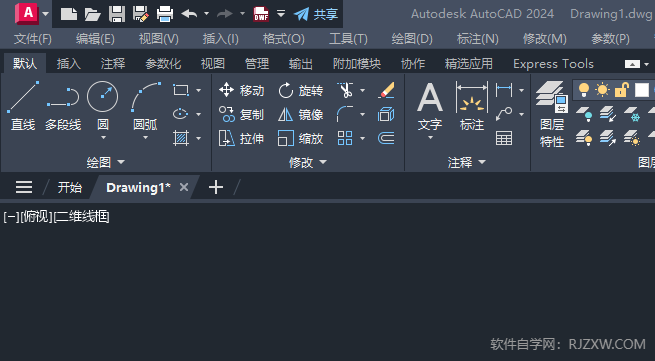
Task: Toggle layer lock padlock icon
Action: click(x=622, y=90)
